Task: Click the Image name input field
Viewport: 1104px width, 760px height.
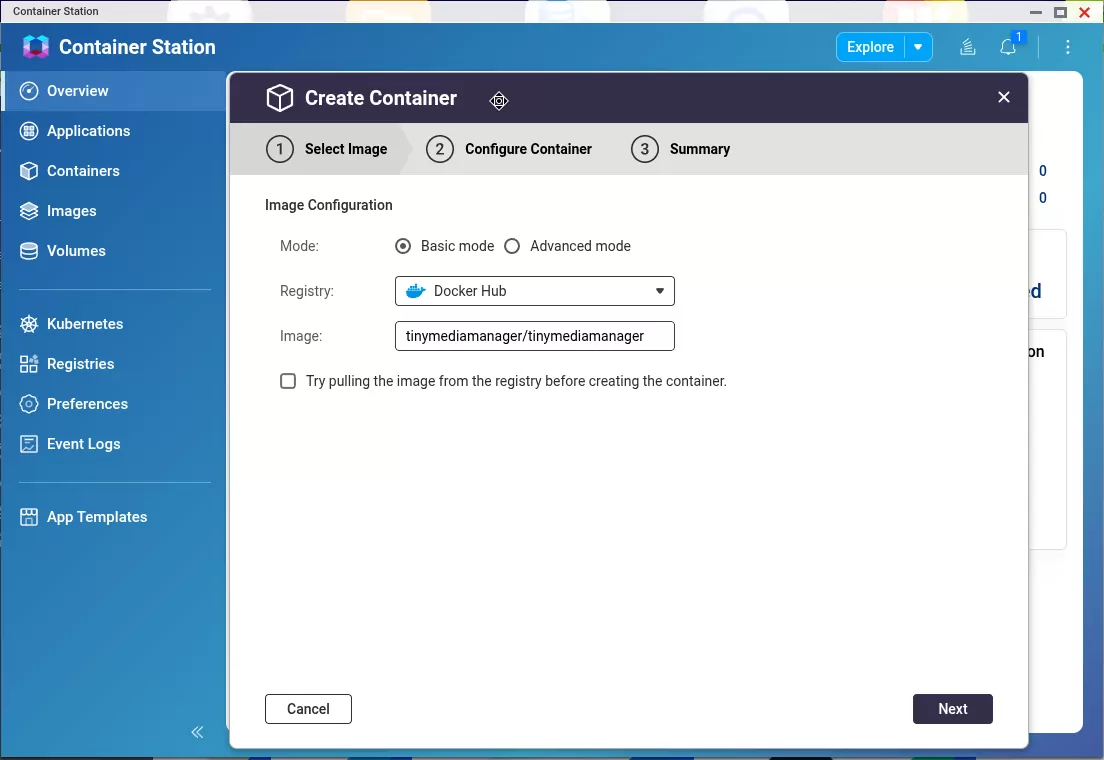Action: point(535,336)
